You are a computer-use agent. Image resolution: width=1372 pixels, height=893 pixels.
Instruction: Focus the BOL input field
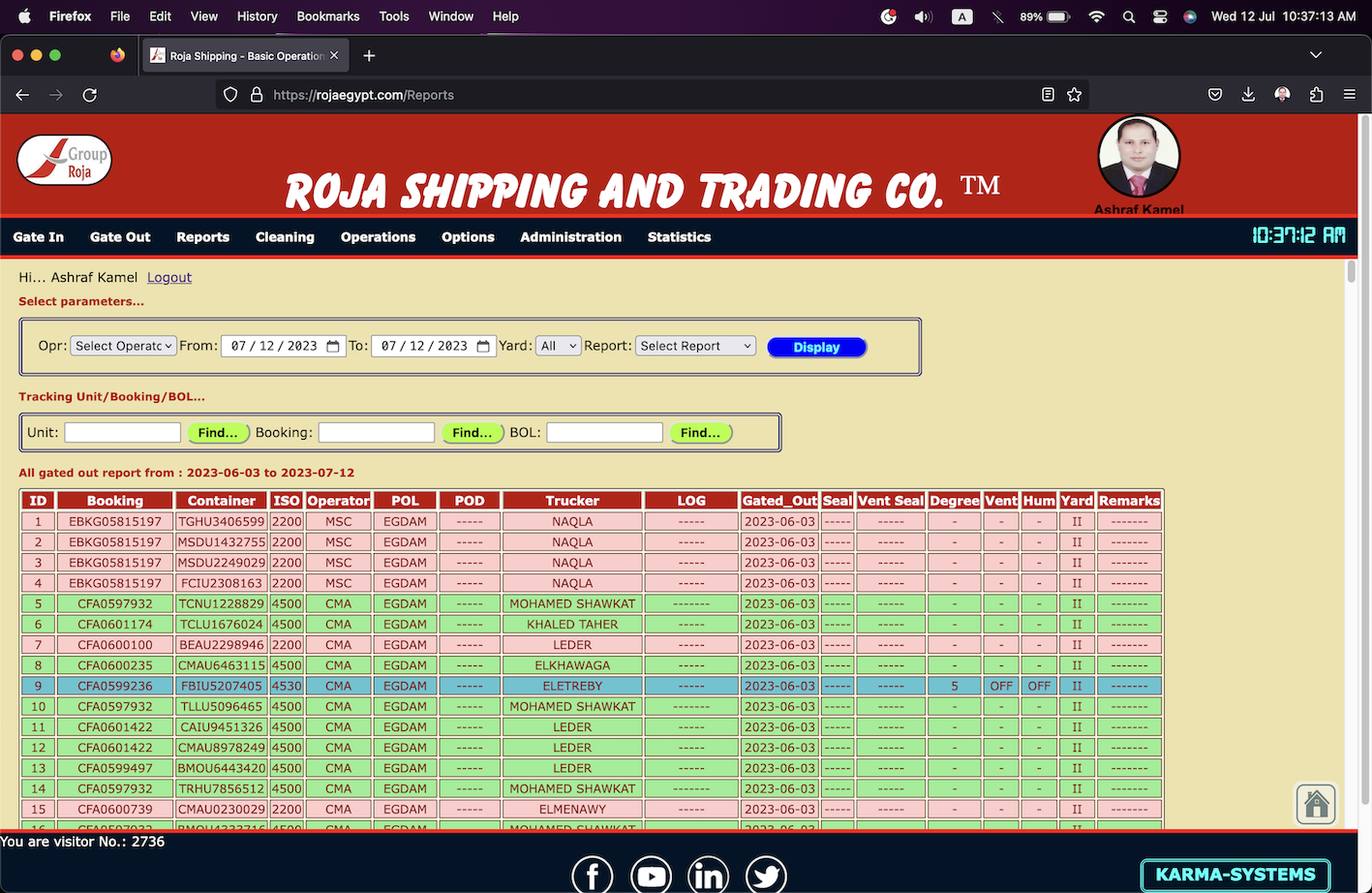(x=604, y=432)
